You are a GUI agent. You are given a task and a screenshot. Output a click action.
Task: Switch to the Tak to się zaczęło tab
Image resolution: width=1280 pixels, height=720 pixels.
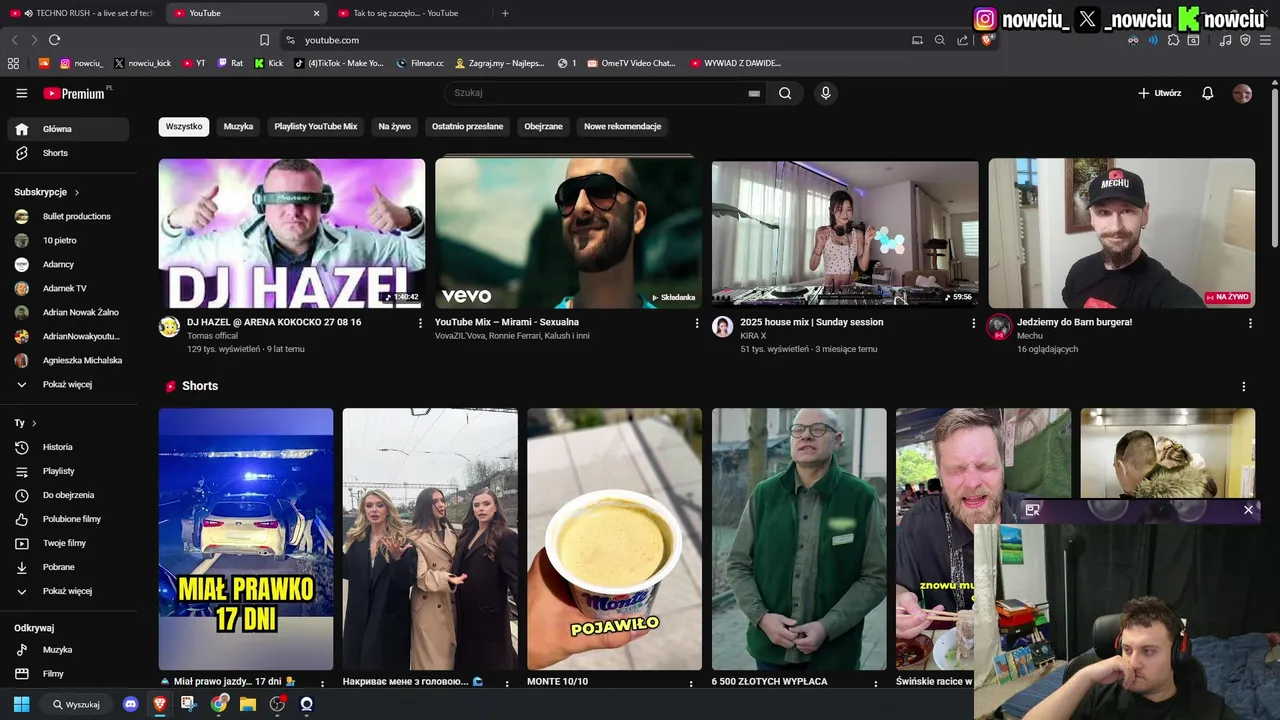(410, 13)
